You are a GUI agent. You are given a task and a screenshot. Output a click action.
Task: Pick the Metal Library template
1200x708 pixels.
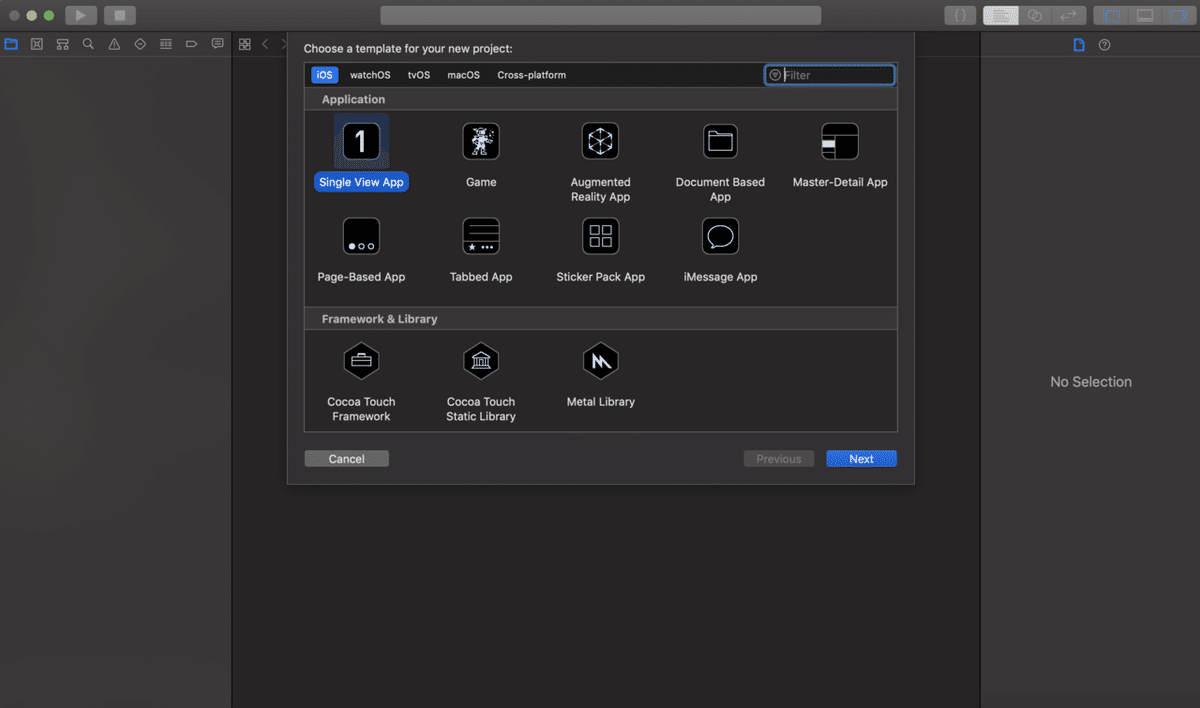[601, 361]
